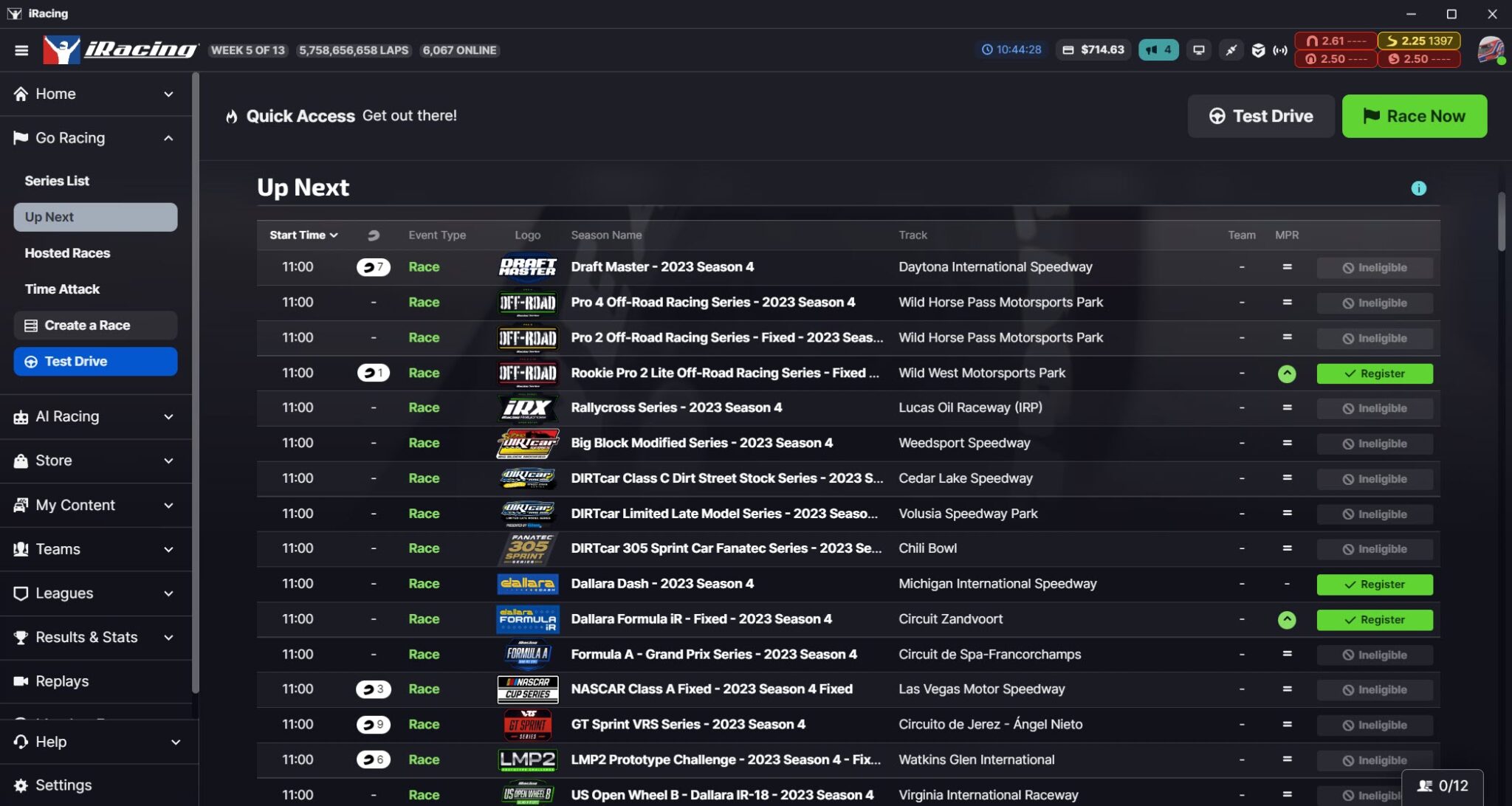Select Time Attack menu item
The image size is (1512, 806).
pyautogui.click(x=62, y=289)
